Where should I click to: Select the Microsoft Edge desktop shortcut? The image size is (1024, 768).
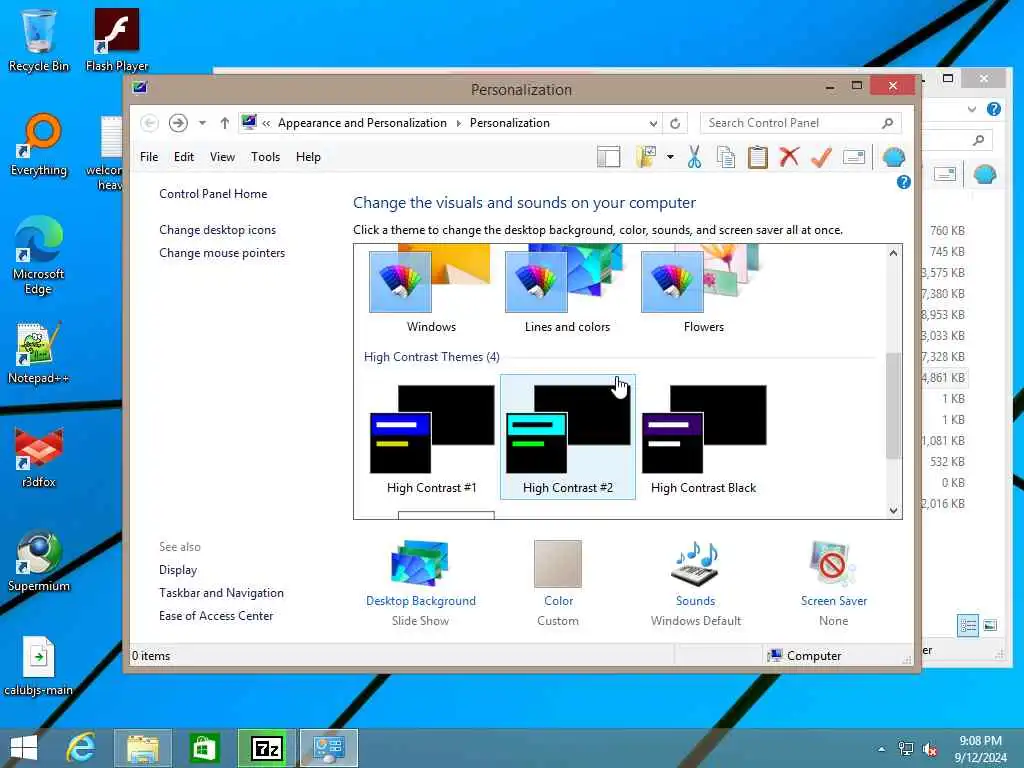(x=39, y=255)
